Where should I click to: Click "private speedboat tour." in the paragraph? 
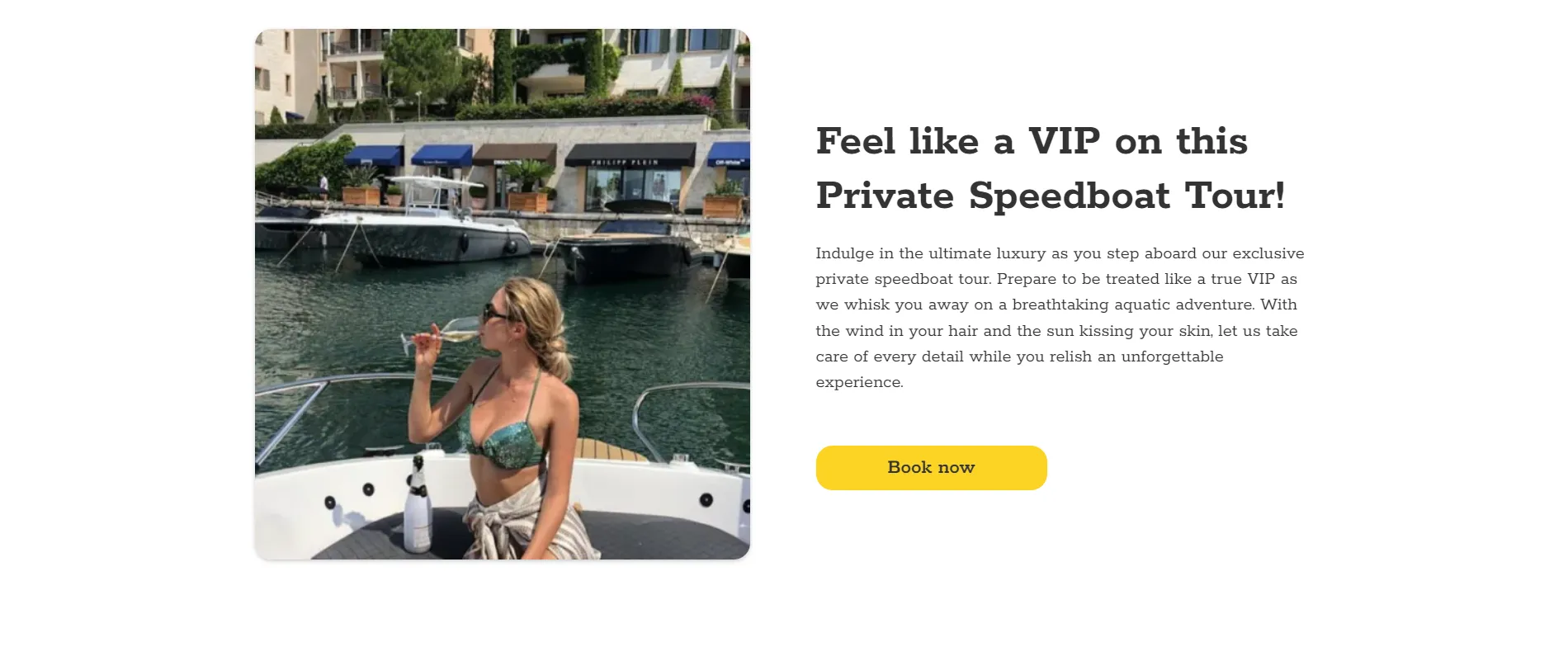904,280
